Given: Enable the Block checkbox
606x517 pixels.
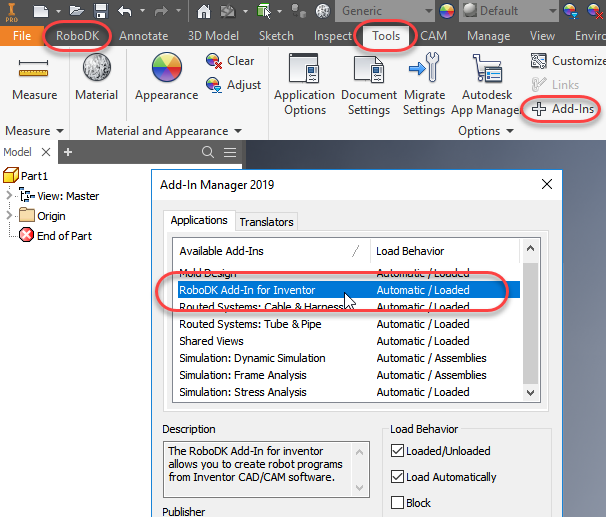Looking at the screenshot, I should [x=399, y=502].
